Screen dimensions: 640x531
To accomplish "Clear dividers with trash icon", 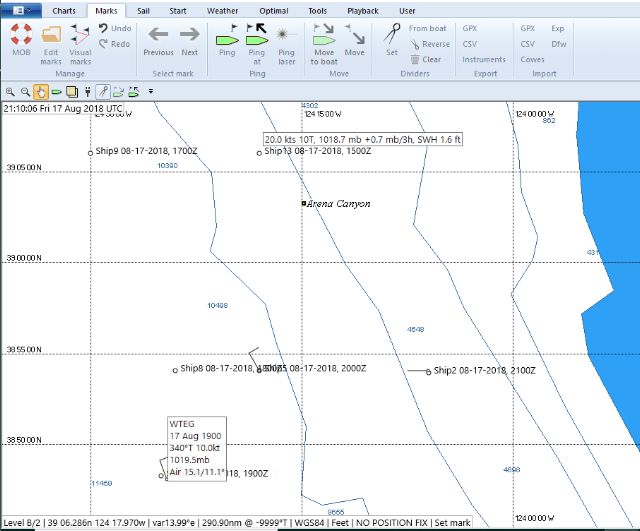I will click(426, 59).
